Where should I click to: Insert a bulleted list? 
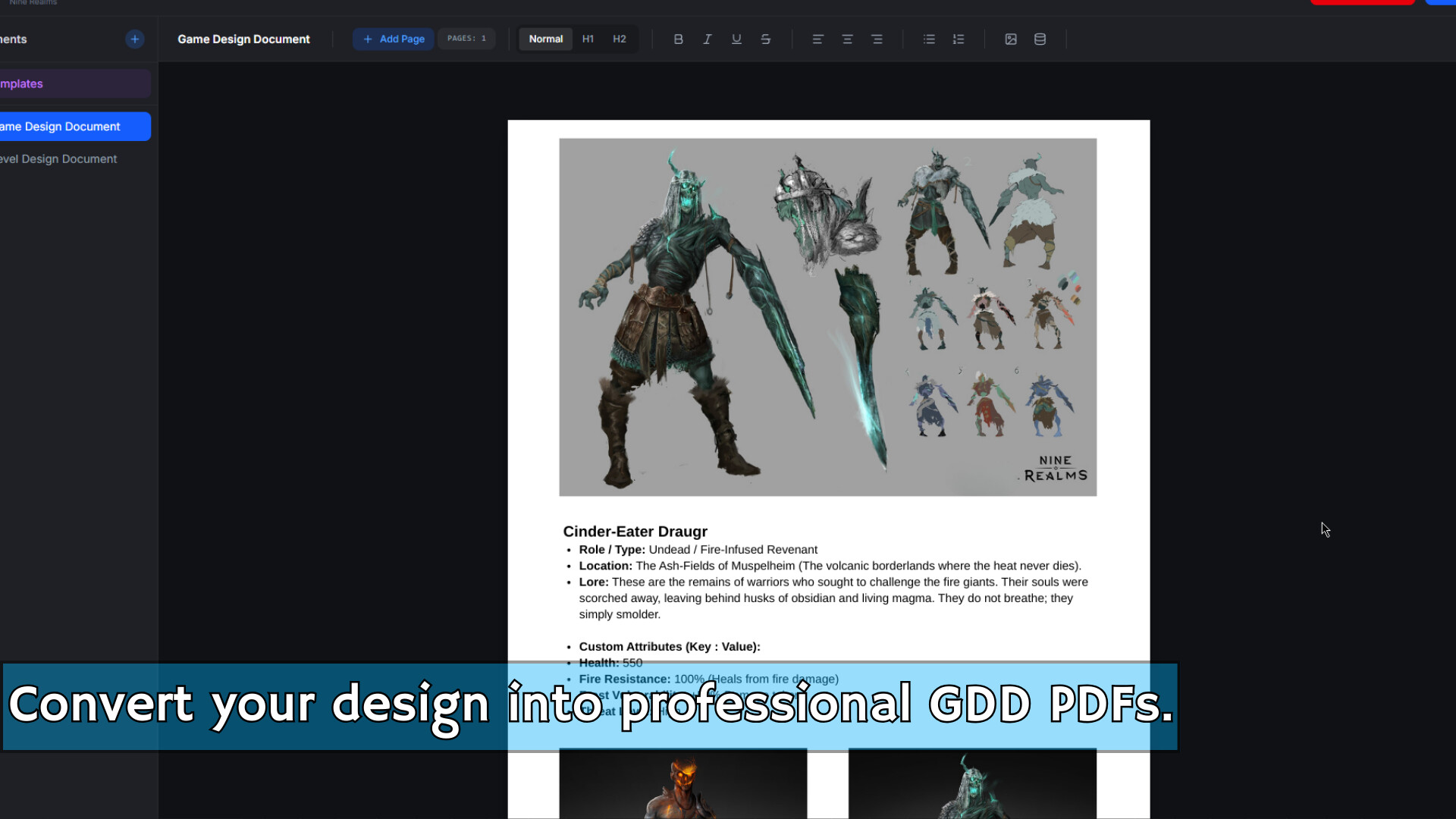[929, 39]
